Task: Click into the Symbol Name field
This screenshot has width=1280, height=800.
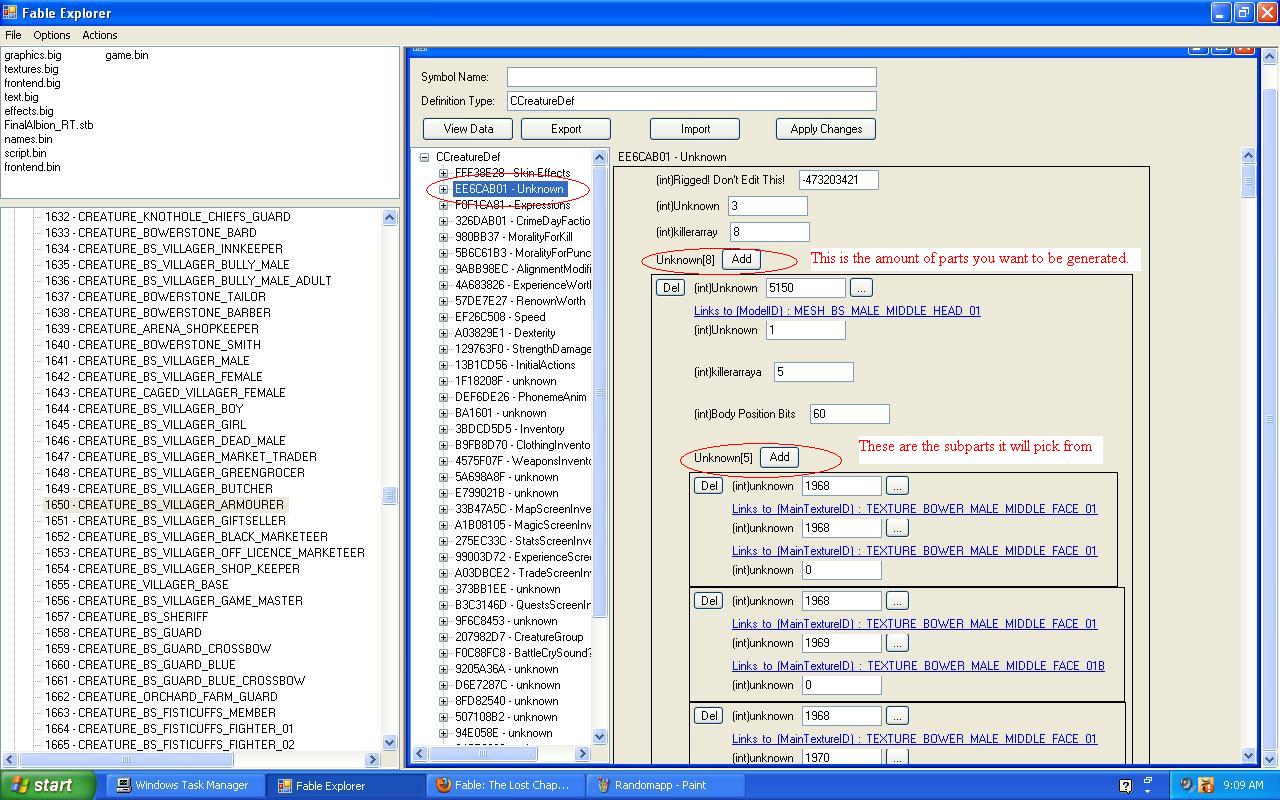Action: (x=691, y=77)
